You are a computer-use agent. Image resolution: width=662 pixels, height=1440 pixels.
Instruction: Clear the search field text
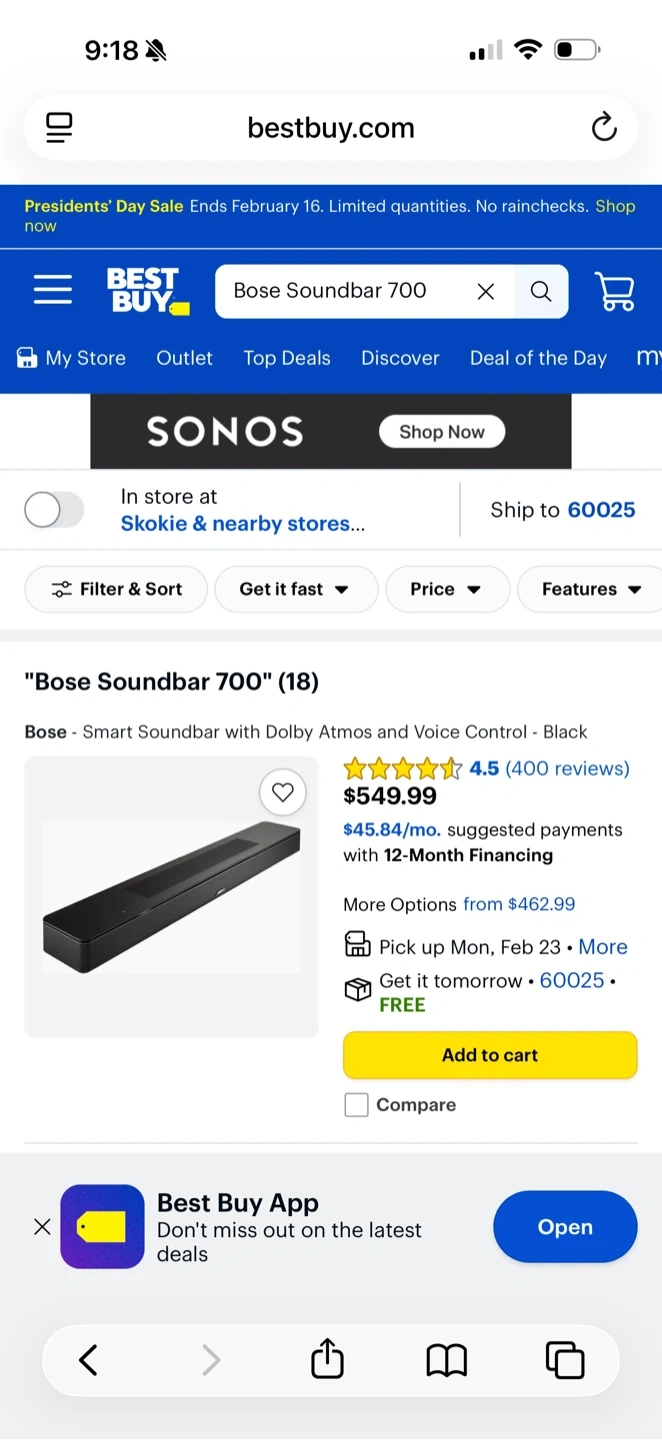(x=486, y=291)
